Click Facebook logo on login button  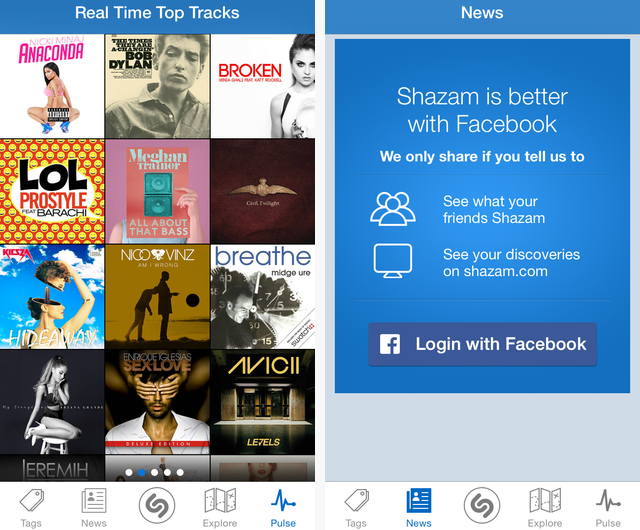390,344
